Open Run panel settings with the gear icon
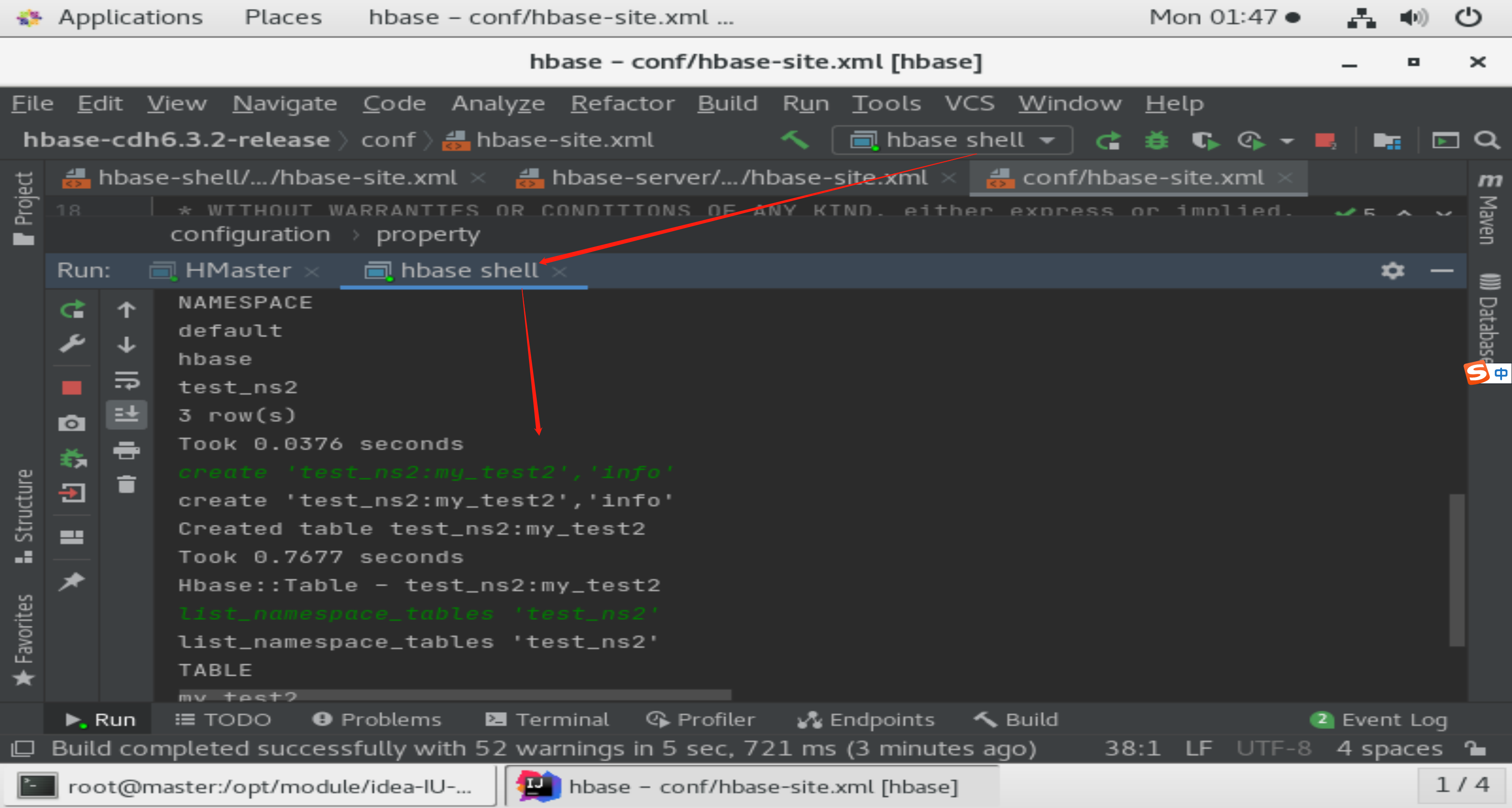The image size is (1512, 808). pyautogui.click(x=1392, y=271)
